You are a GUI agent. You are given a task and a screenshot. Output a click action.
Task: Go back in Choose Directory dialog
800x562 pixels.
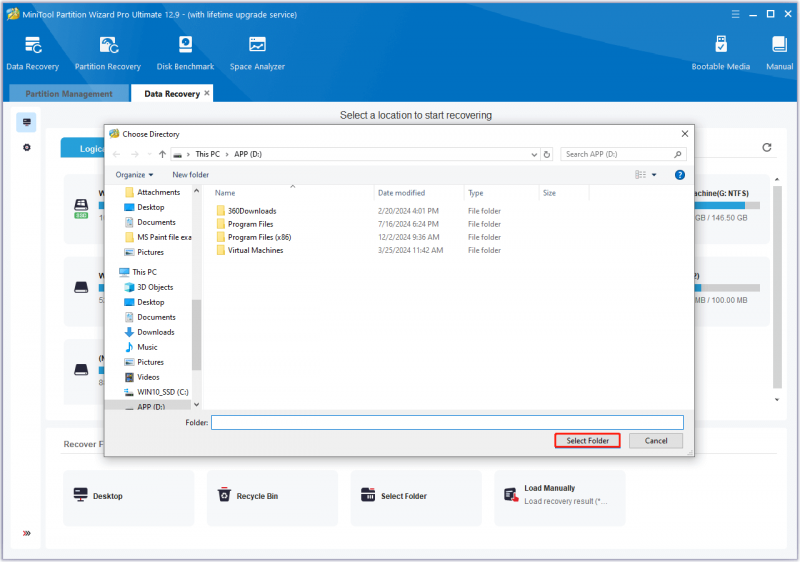point(116,154)
